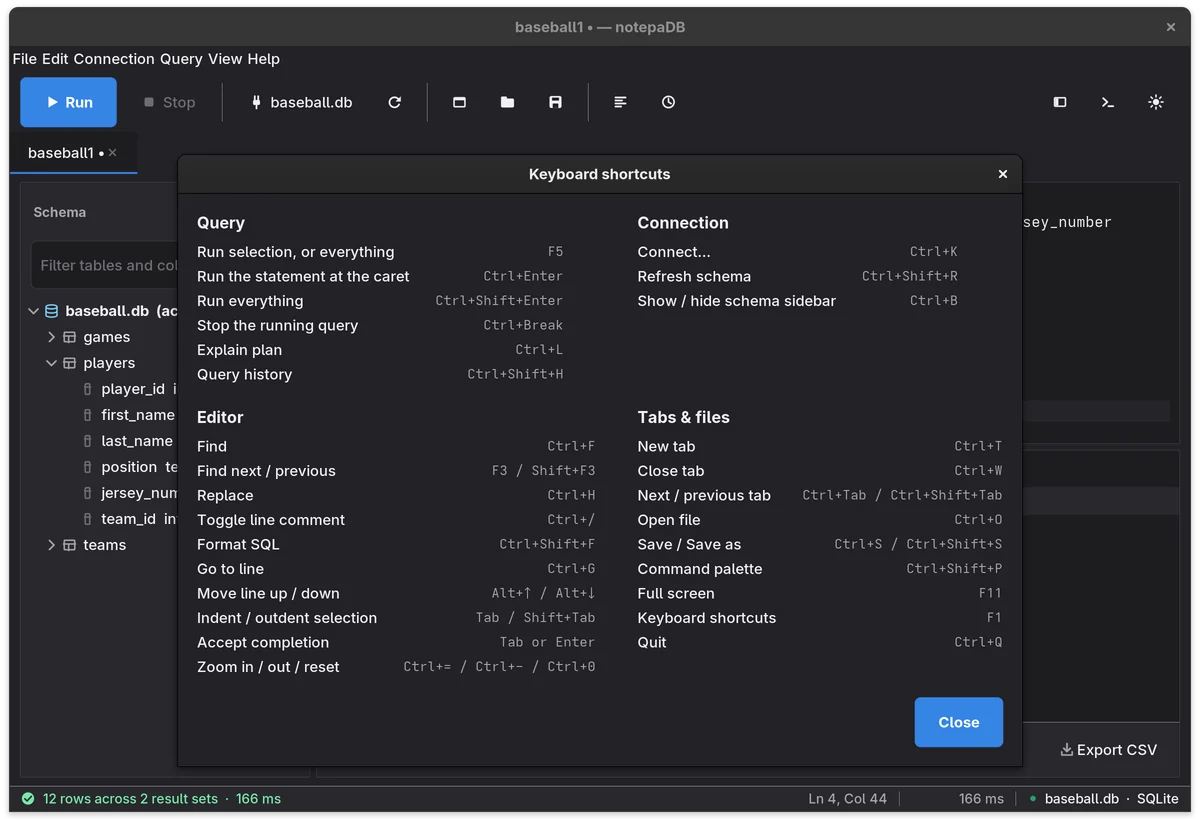Click the green success check icon in status bar

coord(28,799)
